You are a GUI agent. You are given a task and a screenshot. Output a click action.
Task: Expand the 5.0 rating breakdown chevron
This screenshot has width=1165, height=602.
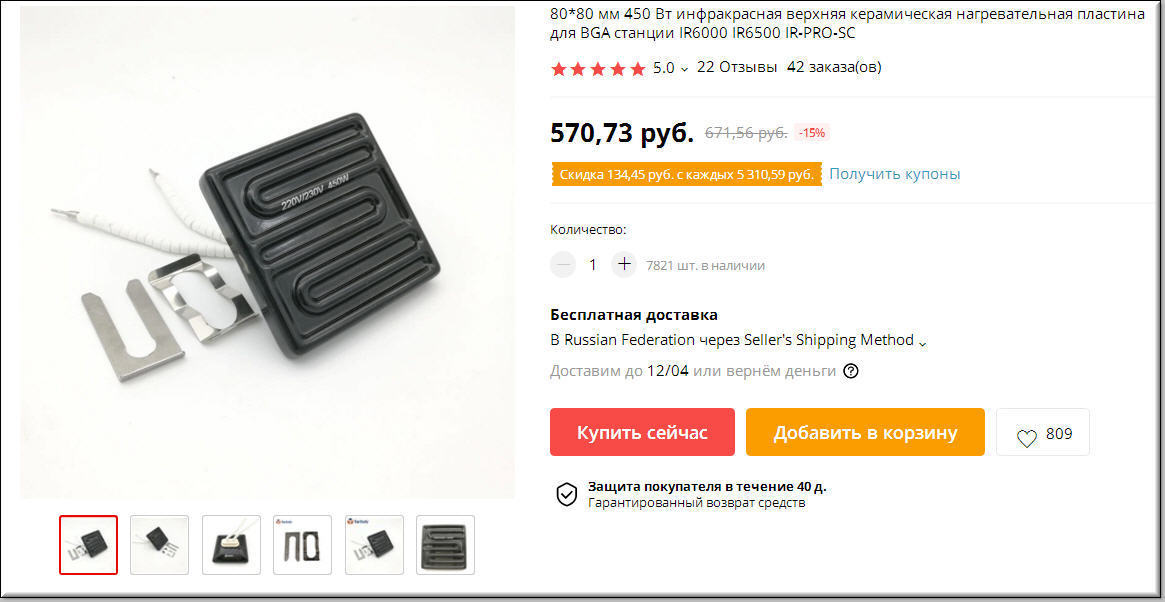(684, 68)
